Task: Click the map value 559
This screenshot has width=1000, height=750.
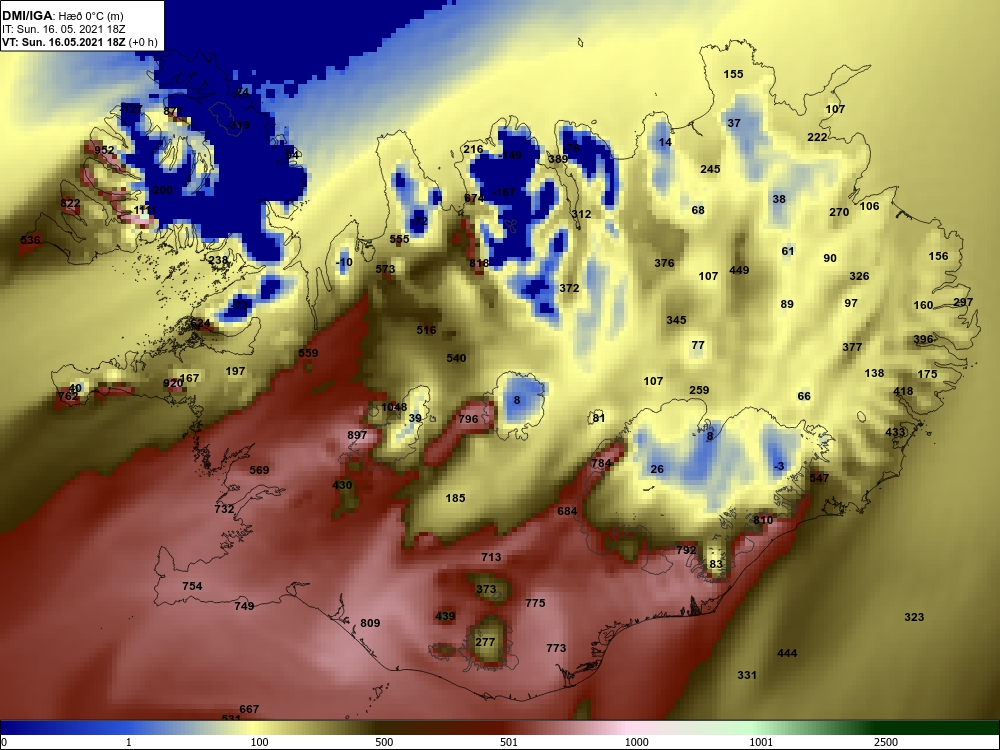Action: pyautogui.click(x=308, y=353)
